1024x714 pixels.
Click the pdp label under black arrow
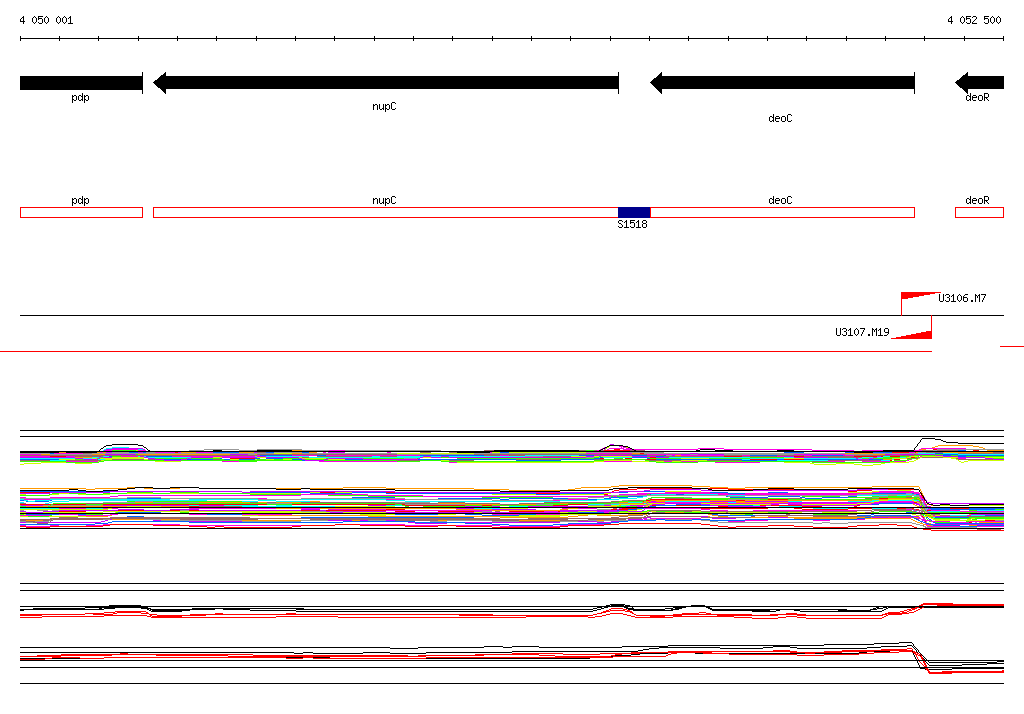(80, 98)
